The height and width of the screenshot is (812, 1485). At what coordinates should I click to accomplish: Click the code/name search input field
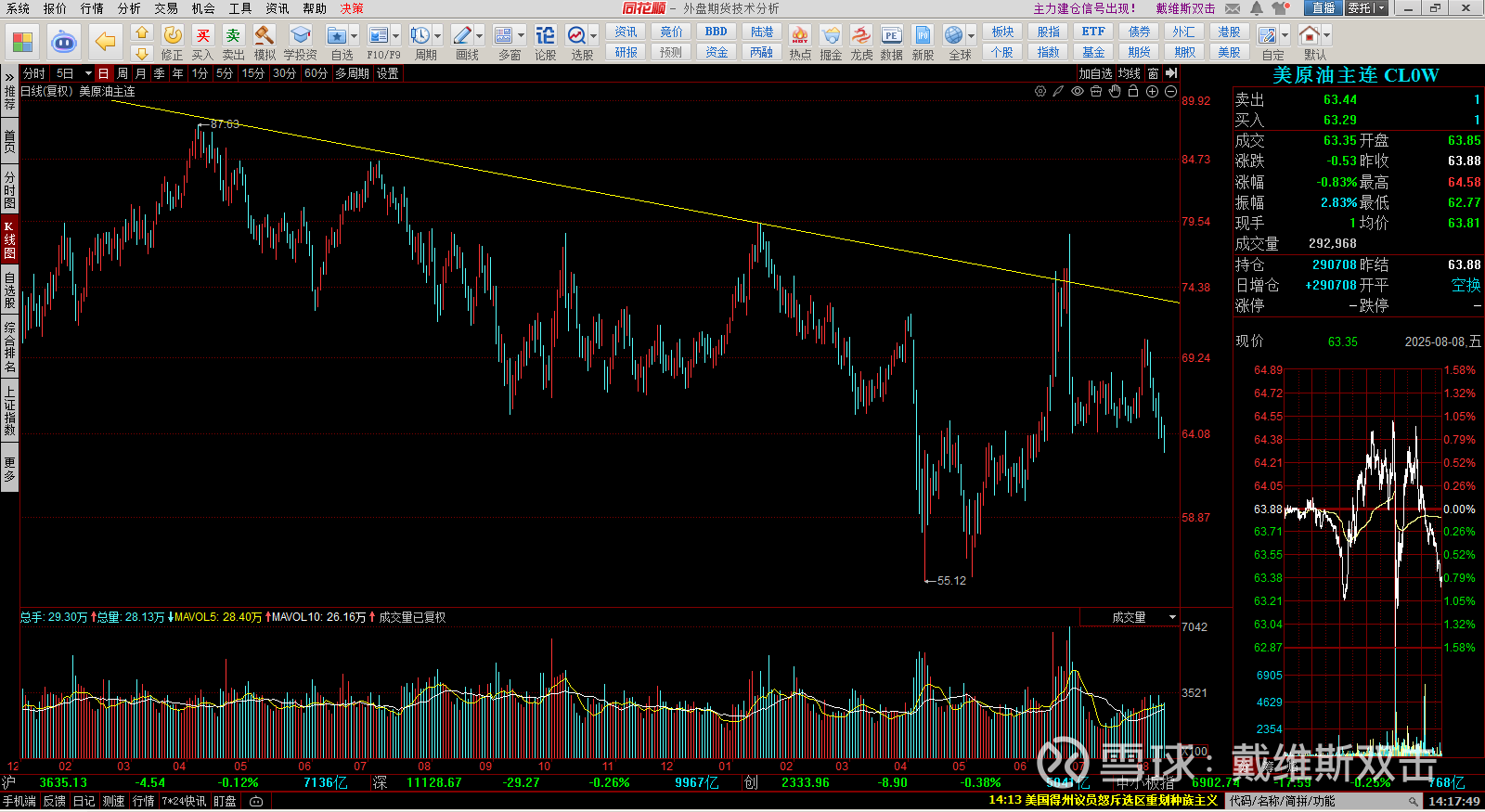[1324, 801]
